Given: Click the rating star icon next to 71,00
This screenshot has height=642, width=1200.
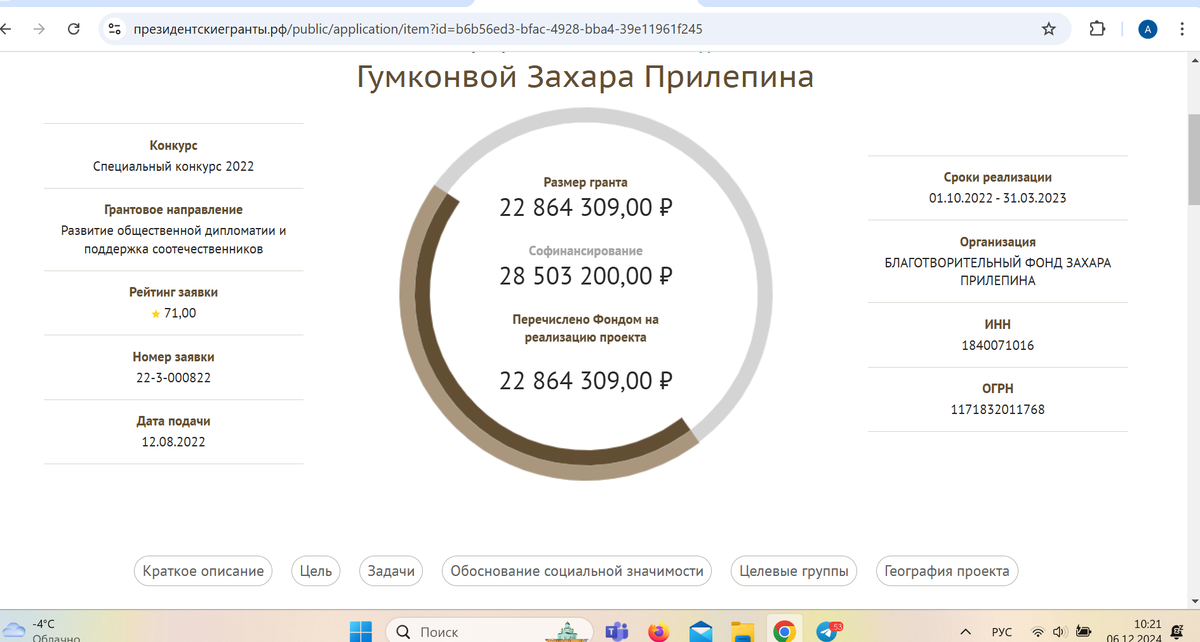Looking at the screenshot, I should [x=155, y=314].
